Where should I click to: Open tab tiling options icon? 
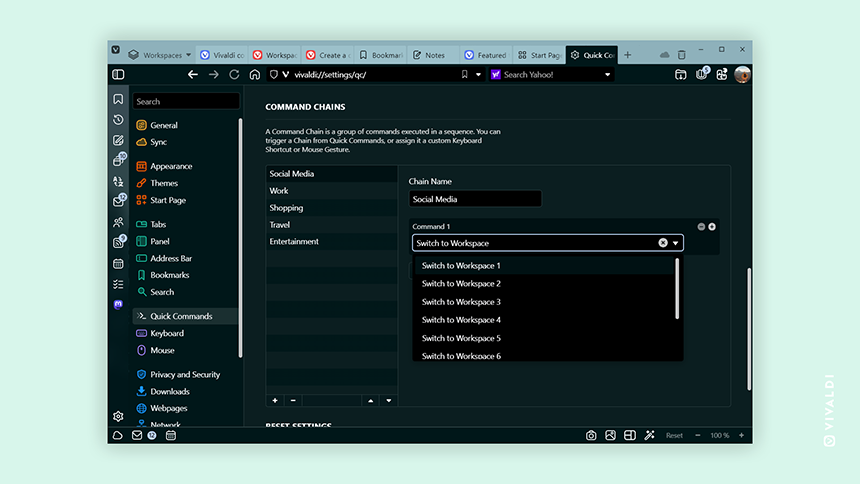point(630,436)
